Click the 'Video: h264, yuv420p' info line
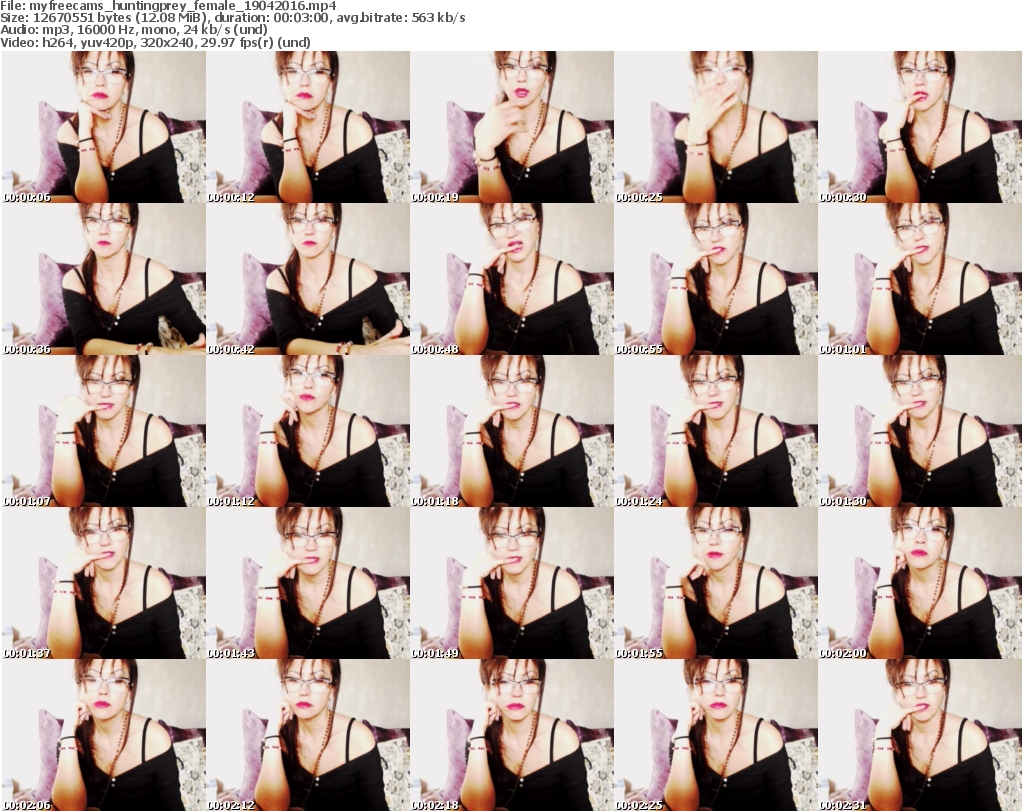1024x811 pixels. [155, 42]
